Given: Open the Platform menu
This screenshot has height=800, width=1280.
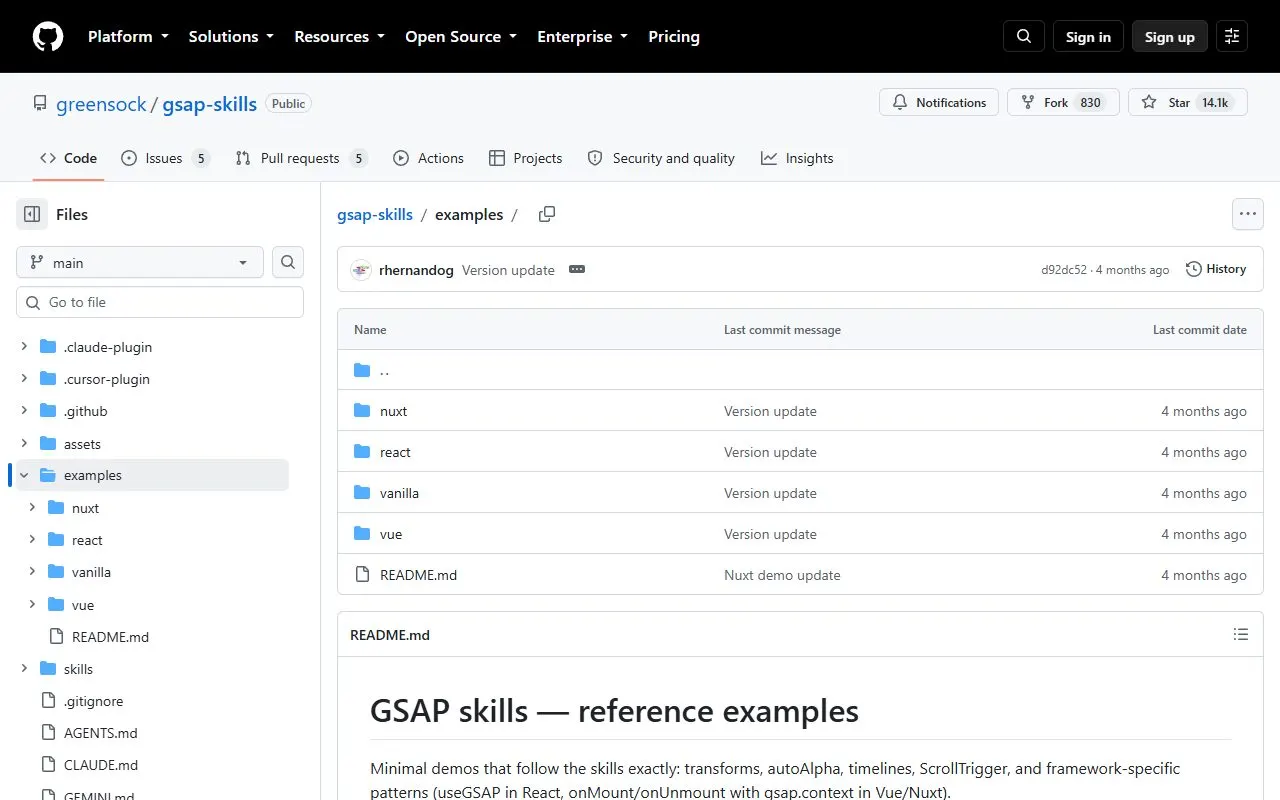Looking at the screenshot, I should click(x=128, y=37).
